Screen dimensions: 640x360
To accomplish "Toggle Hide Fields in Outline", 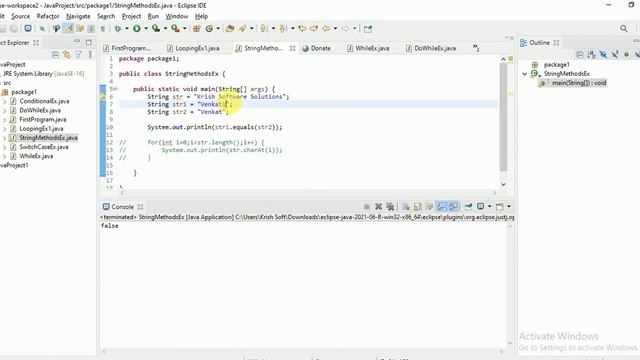I will [x=603, y=55].
